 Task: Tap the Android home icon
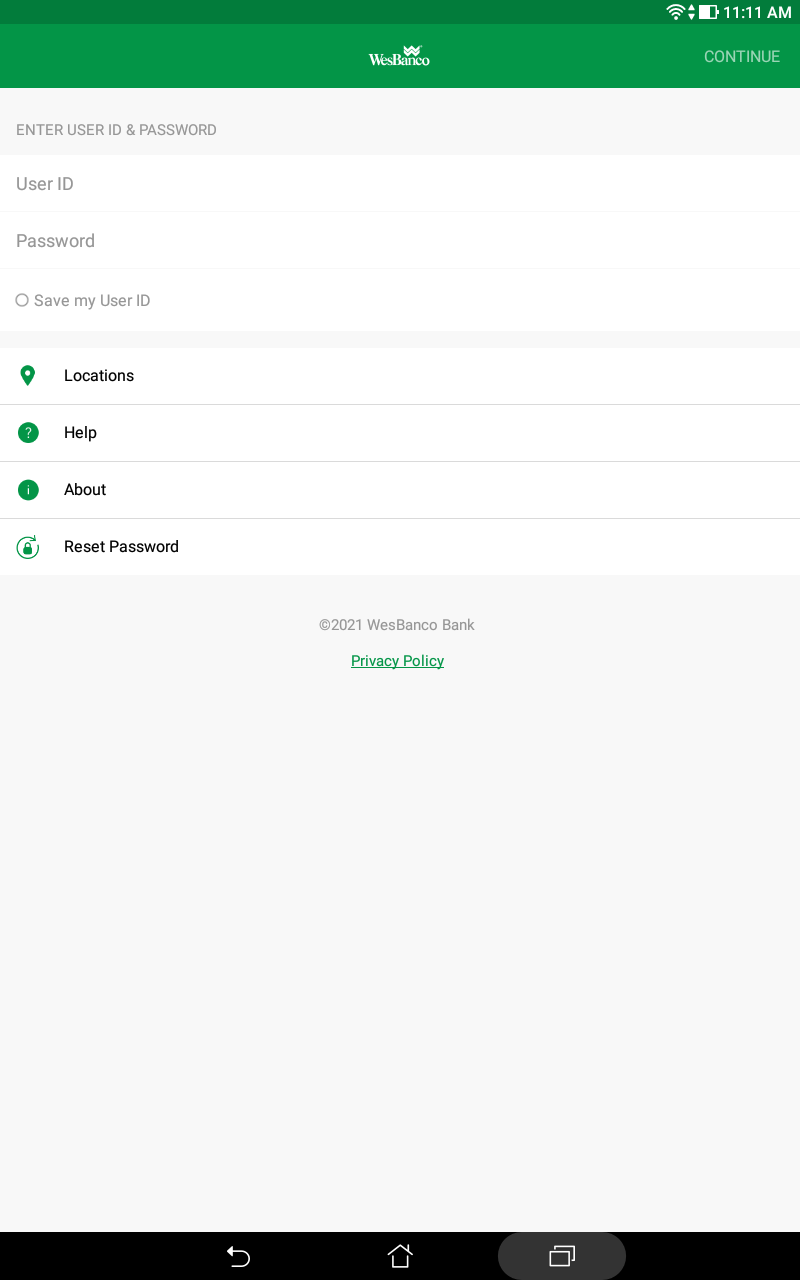[x=400, y=1256]
